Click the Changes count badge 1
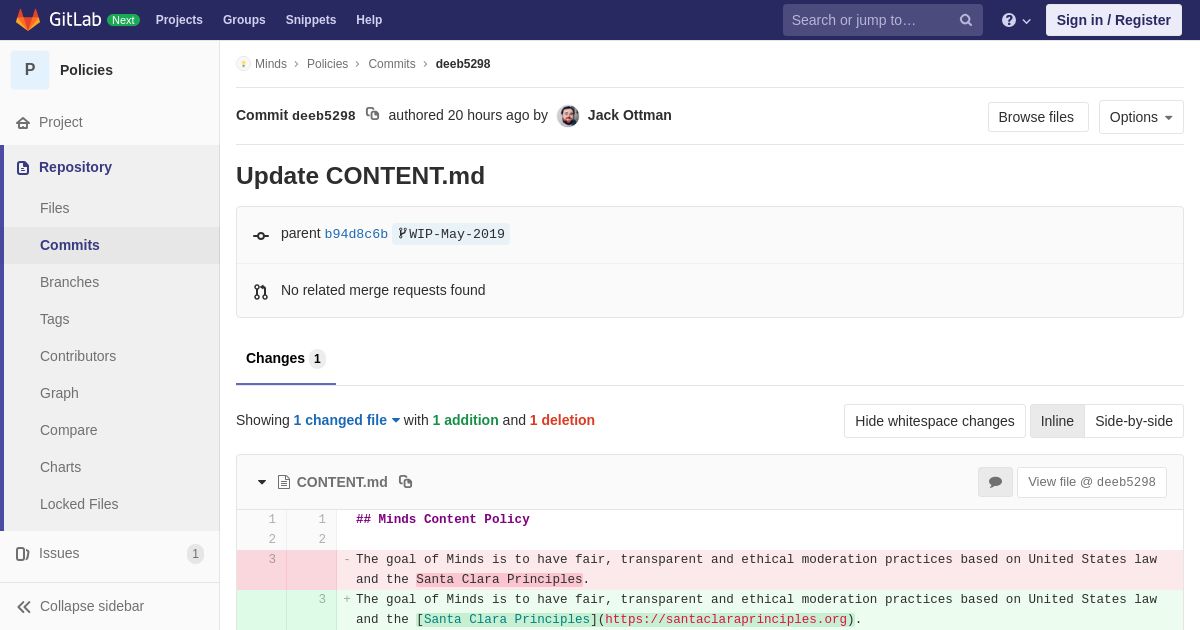The image size is (1200, 630). tap(317, 359)
